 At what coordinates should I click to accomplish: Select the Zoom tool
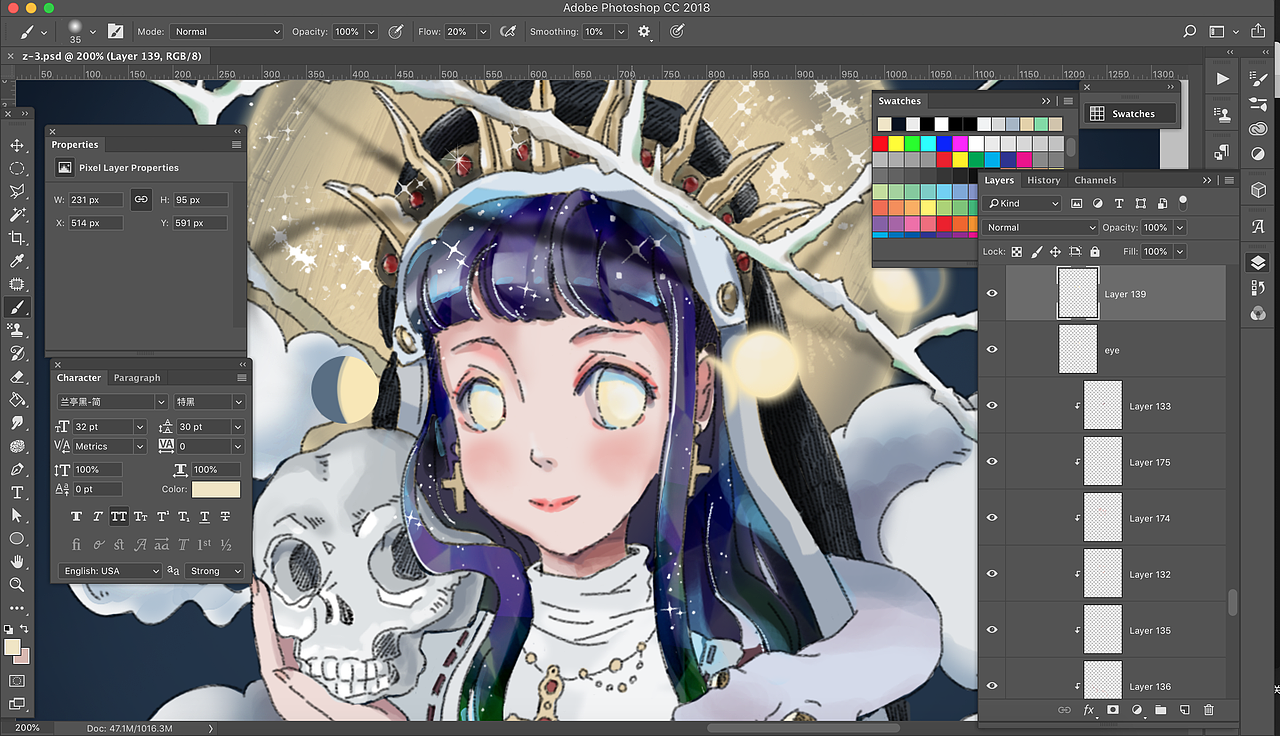[x=17, y=584]
